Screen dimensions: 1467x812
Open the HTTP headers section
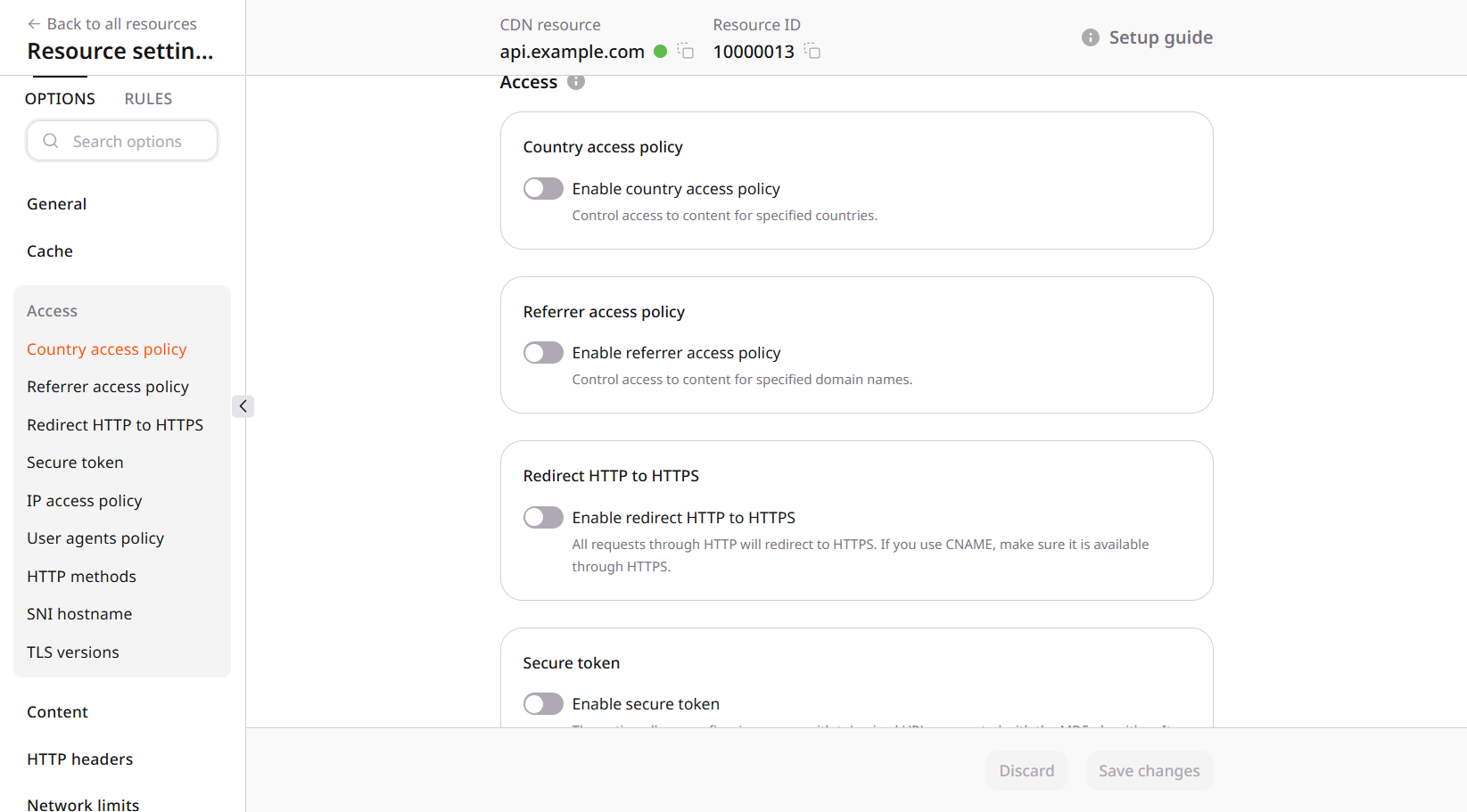coord(80,759)
